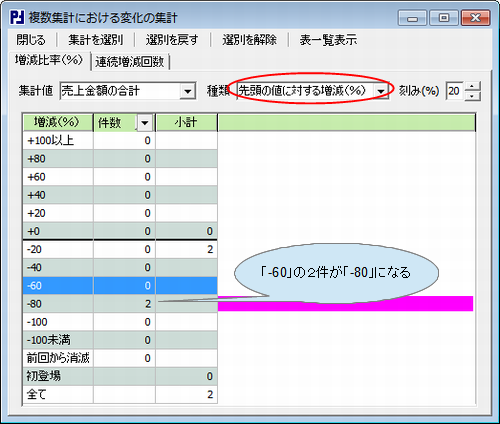
Task: Click the 集計を選別 menu item
Action: click(96, 40)
